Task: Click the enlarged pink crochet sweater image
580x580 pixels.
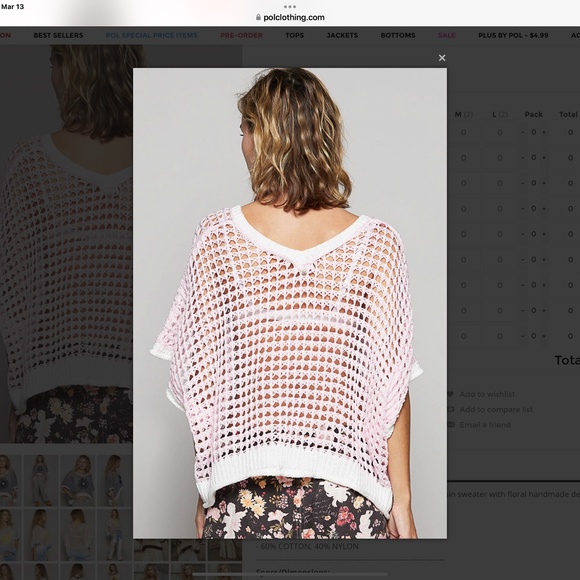Action: [x=290, y=303]
